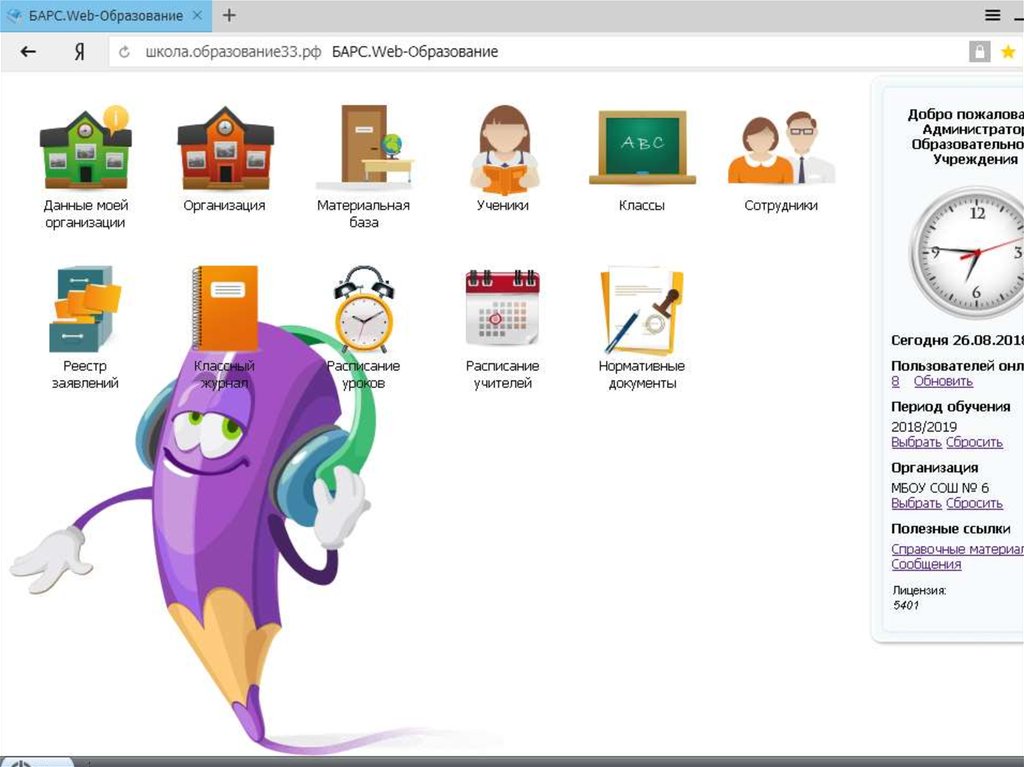Open the Сообщения link
Image resolution: width=1024 pixels, height=767 pixels.
(926, 564)
